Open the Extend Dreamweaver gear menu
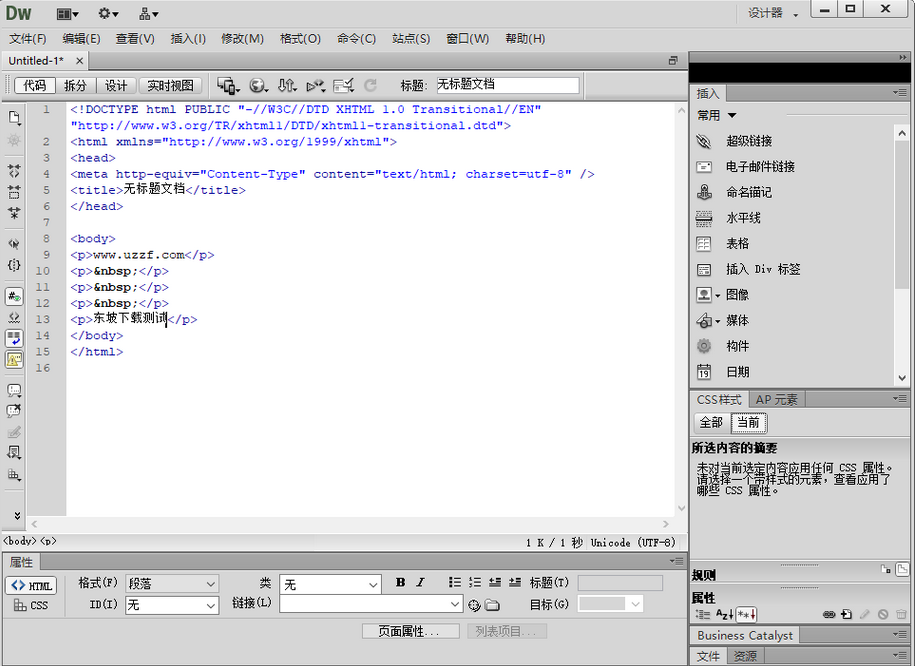 click(108, 13)
